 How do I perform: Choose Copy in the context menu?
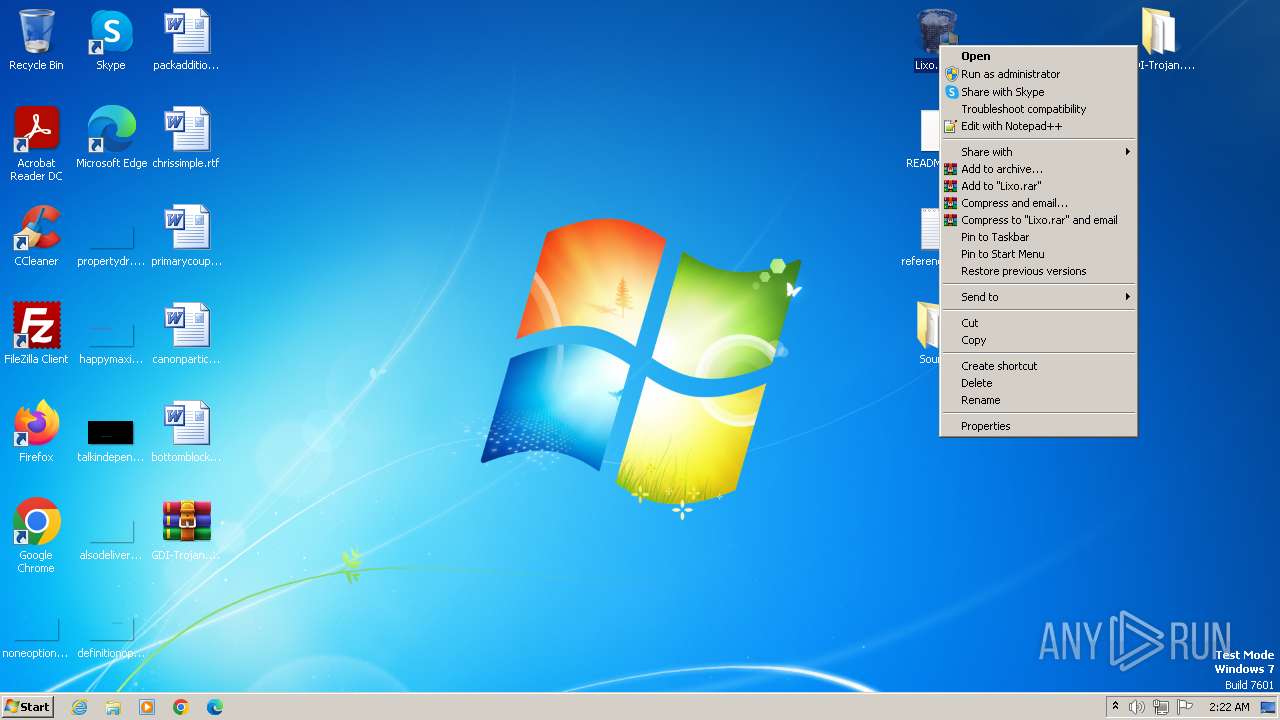(x=1038, y=340)
